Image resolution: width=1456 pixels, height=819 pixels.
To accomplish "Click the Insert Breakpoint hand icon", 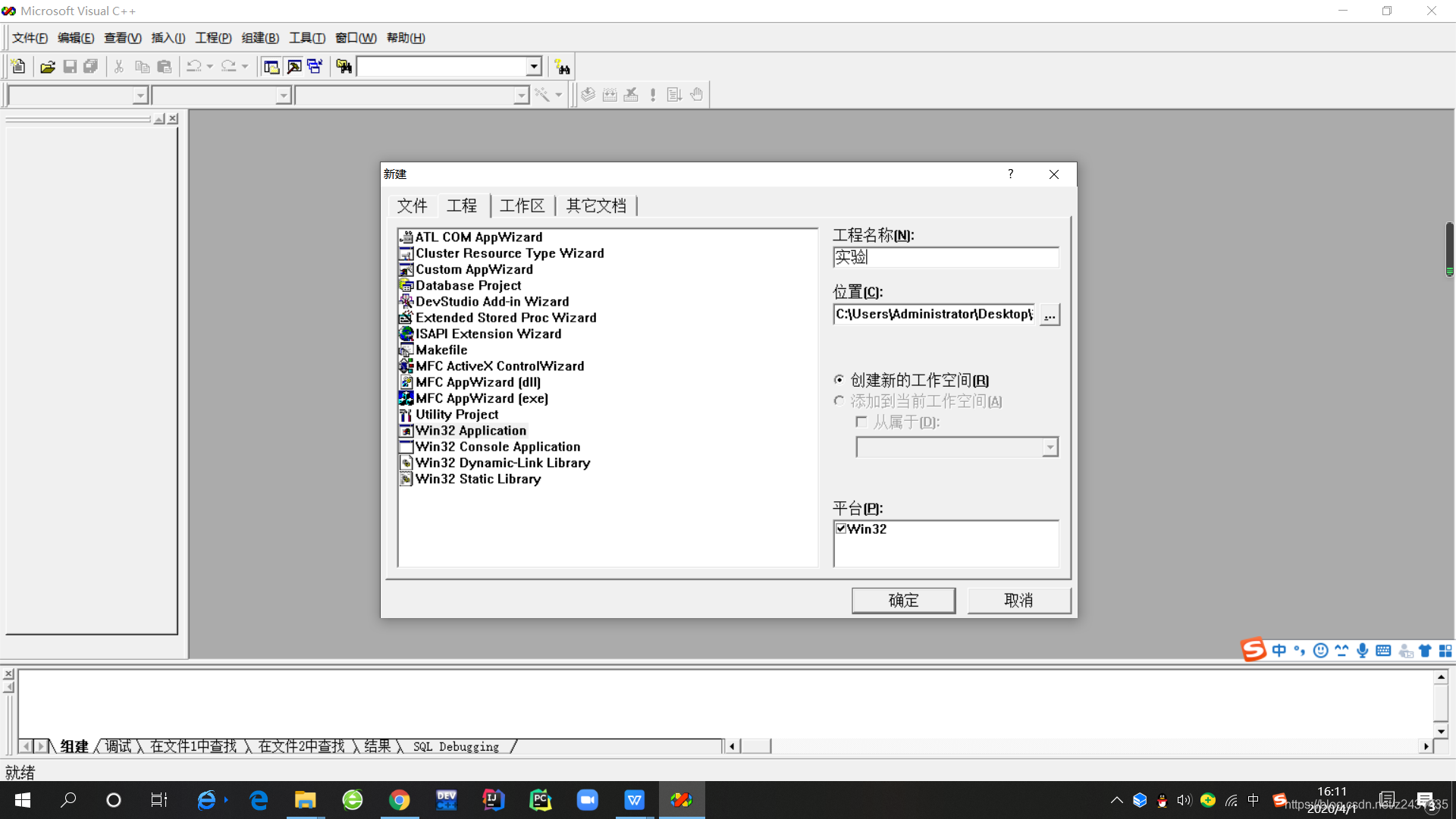I will 696,95.
